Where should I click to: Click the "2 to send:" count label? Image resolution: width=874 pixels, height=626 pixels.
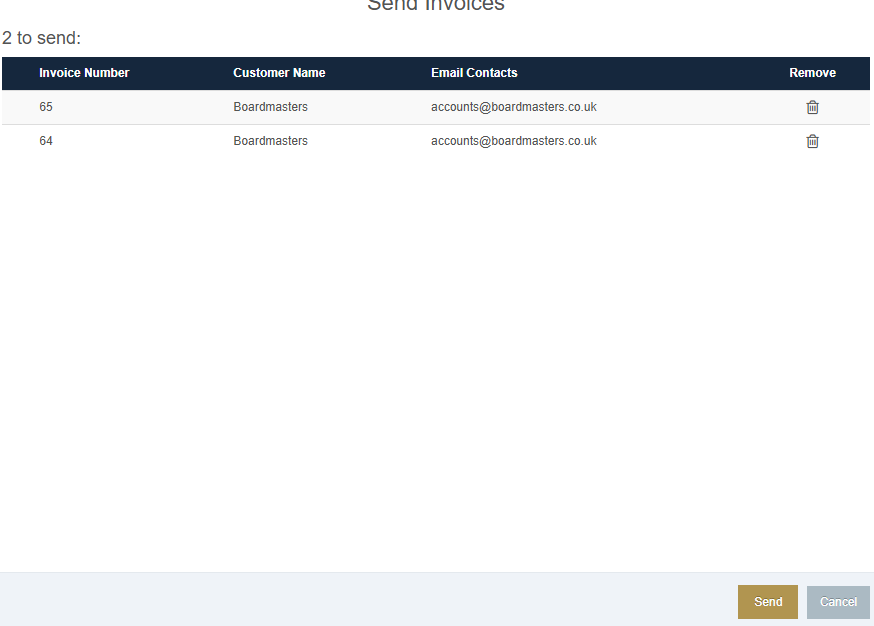(41, 38)
